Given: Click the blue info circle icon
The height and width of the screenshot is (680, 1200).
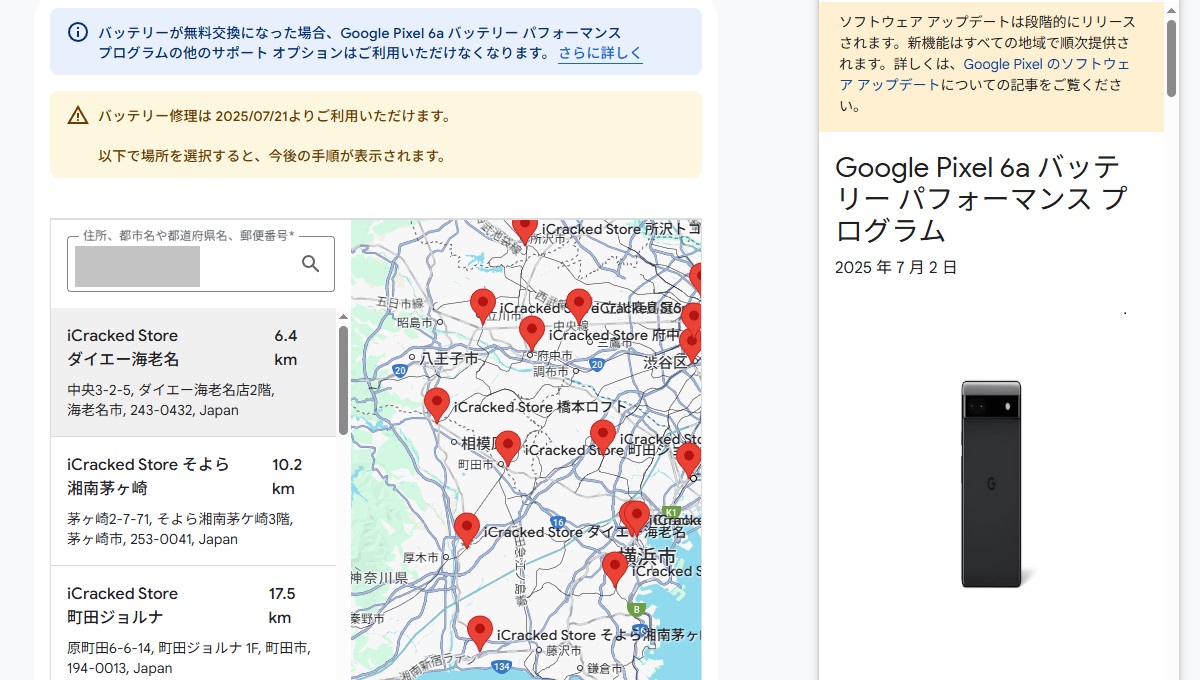Looking at the screenshot, I should 78,32.
